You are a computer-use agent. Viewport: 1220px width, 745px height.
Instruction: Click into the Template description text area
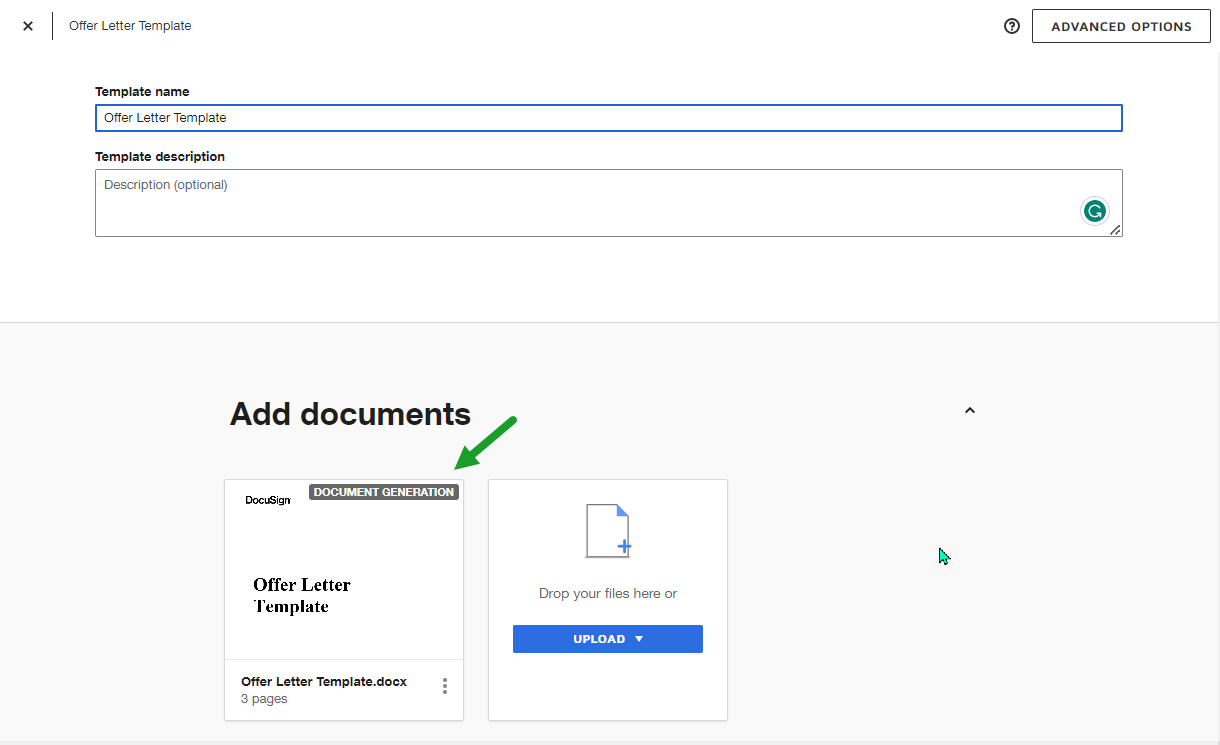coord(580,203)
